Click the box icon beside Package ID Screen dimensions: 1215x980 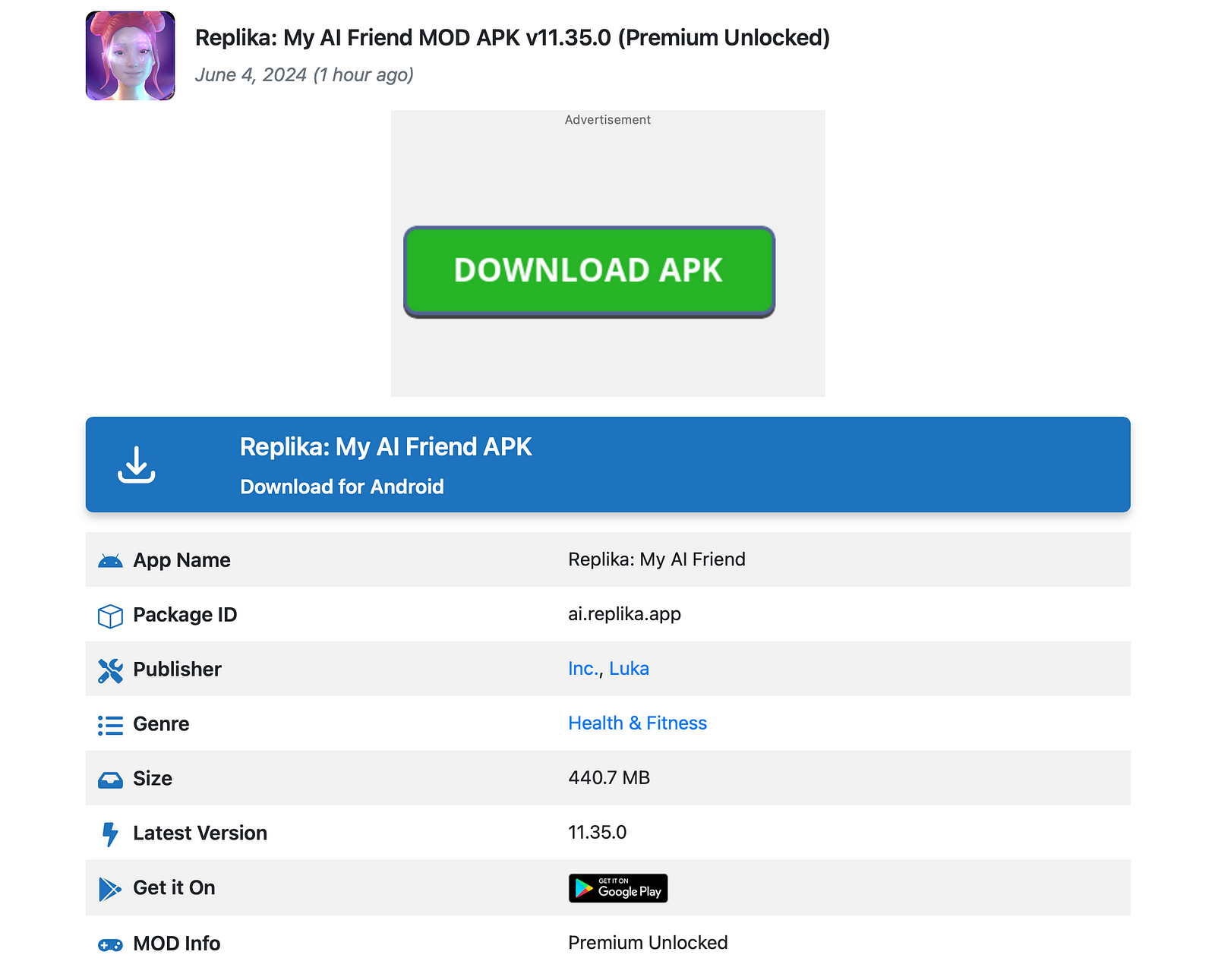110,616
